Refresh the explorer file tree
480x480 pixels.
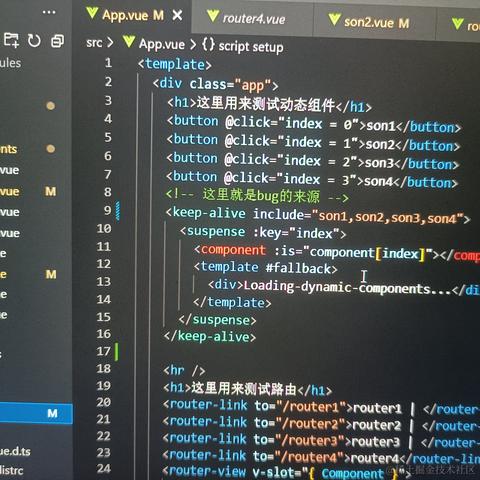(x=34, y=41)
